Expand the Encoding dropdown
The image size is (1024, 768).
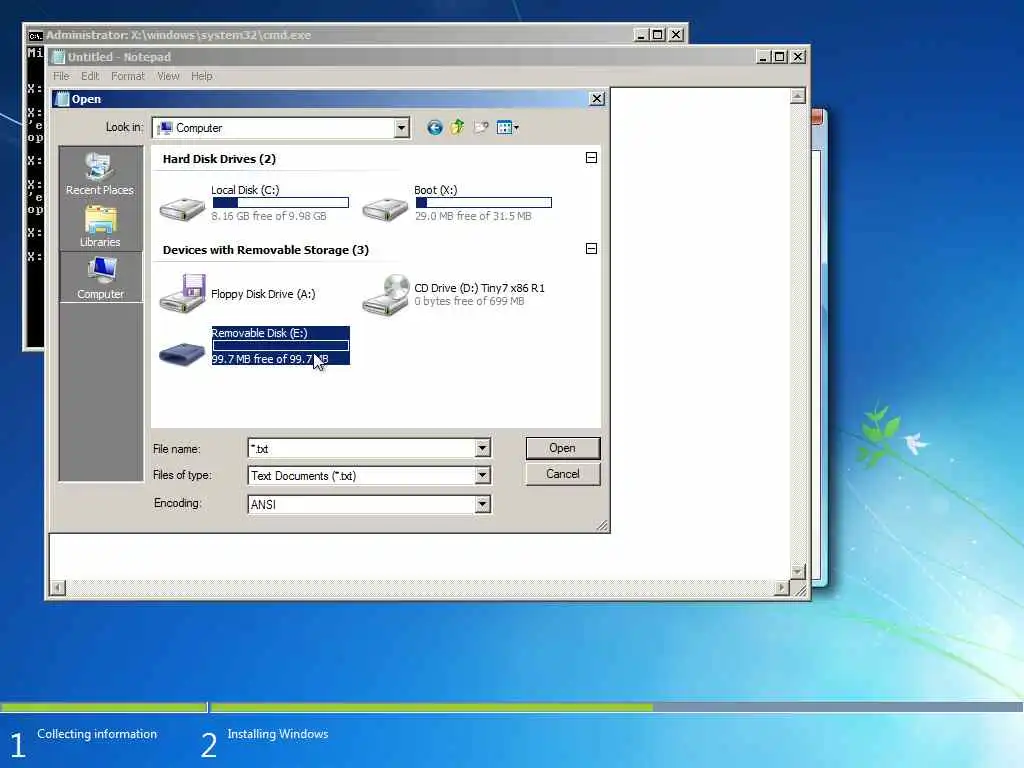482,504
